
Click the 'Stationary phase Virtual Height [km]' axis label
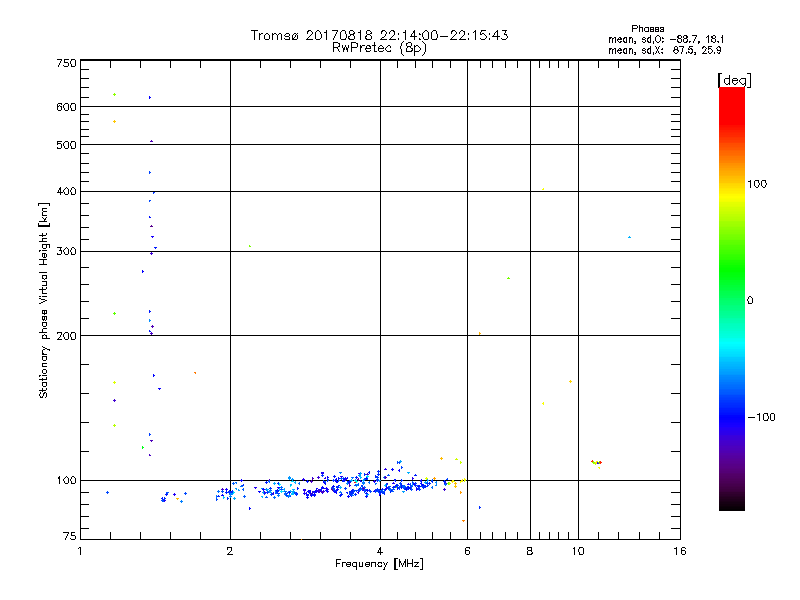tap(44, 300)
